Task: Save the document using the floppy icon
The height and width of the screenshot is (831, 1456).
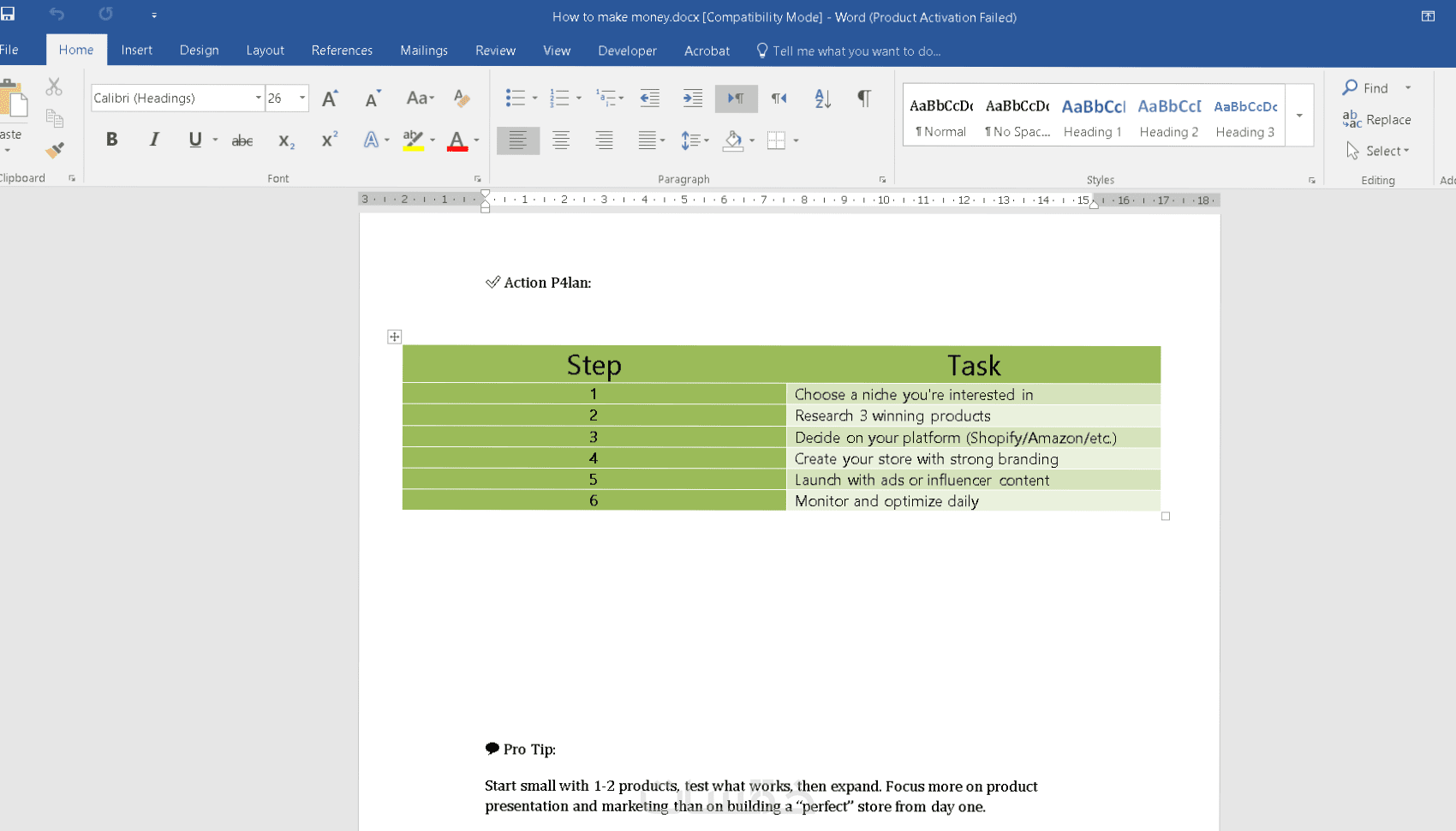Action: click(x=8, y=15)
